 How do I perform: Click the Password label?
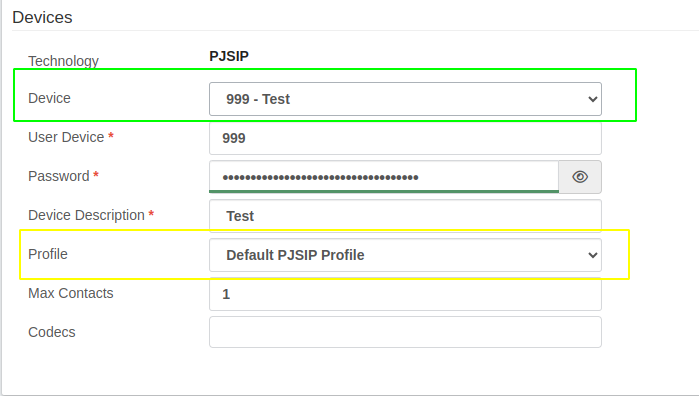(59, 176)
